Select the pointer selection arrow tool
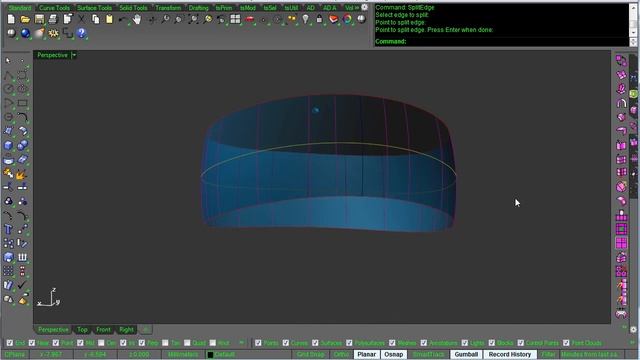640x360 pixels. (x=8, y=61)
